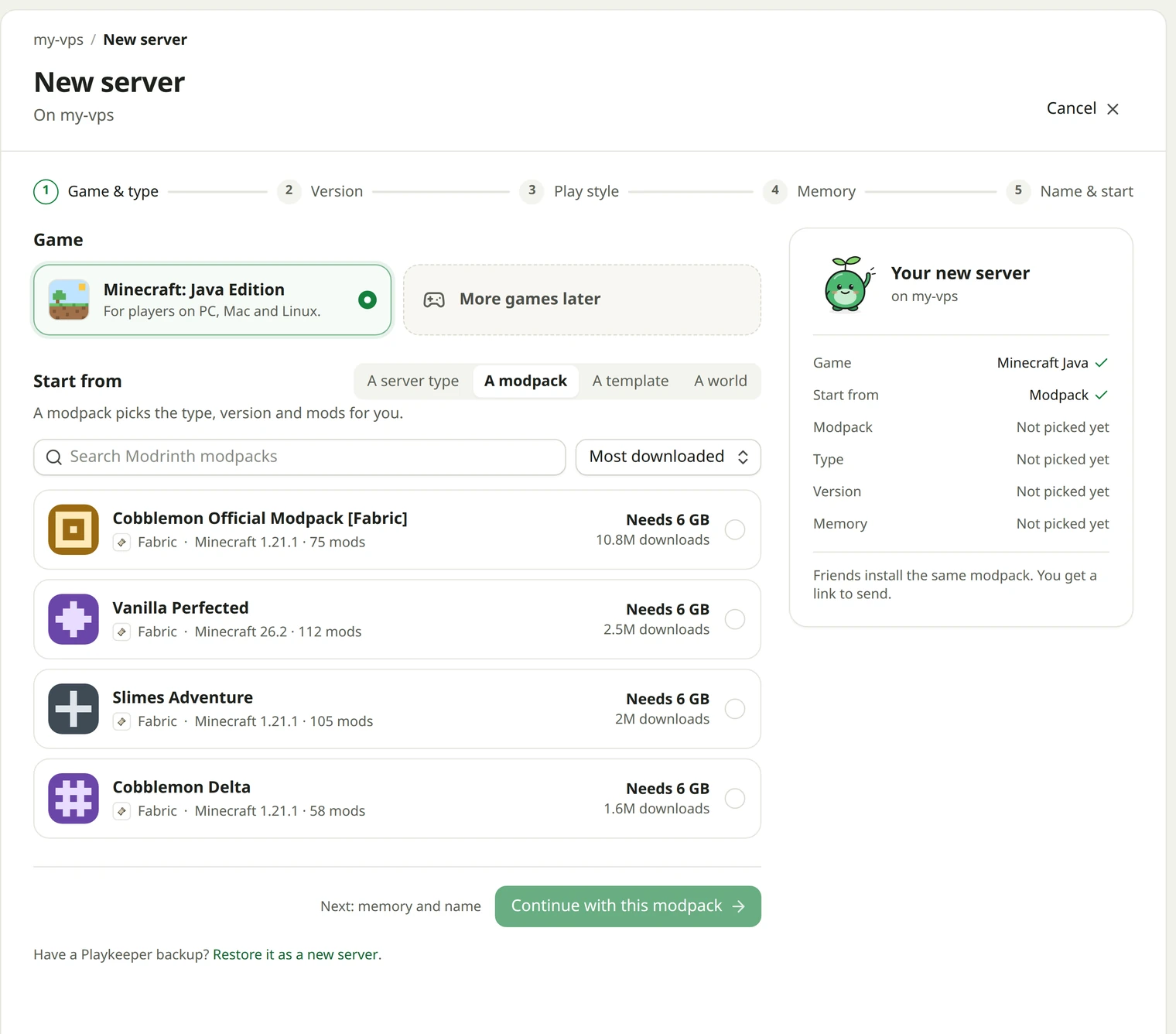Click the green checkmark beside Minecraft Java
Viewport: 1176px width, 1034px height.
point(1102,363)
